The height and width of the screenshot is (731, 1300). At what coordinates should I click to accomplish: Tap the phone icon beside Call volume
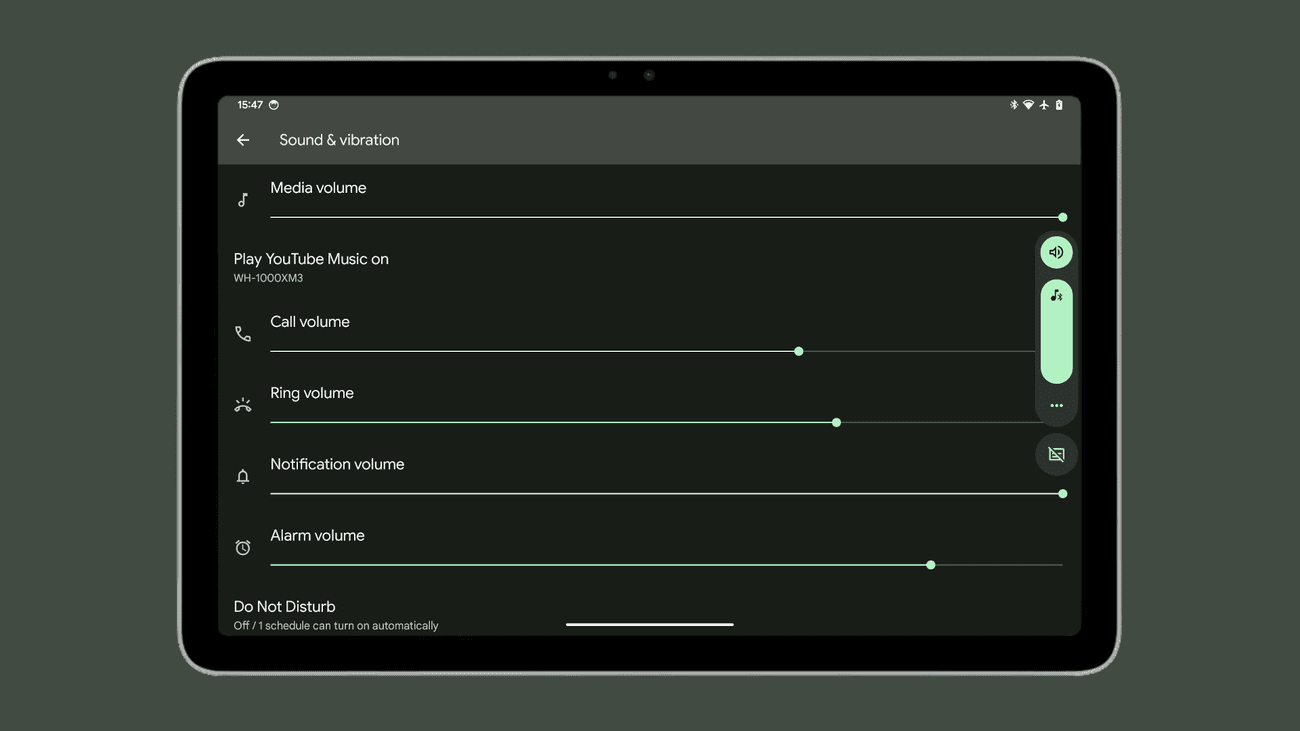pos(243,334)
